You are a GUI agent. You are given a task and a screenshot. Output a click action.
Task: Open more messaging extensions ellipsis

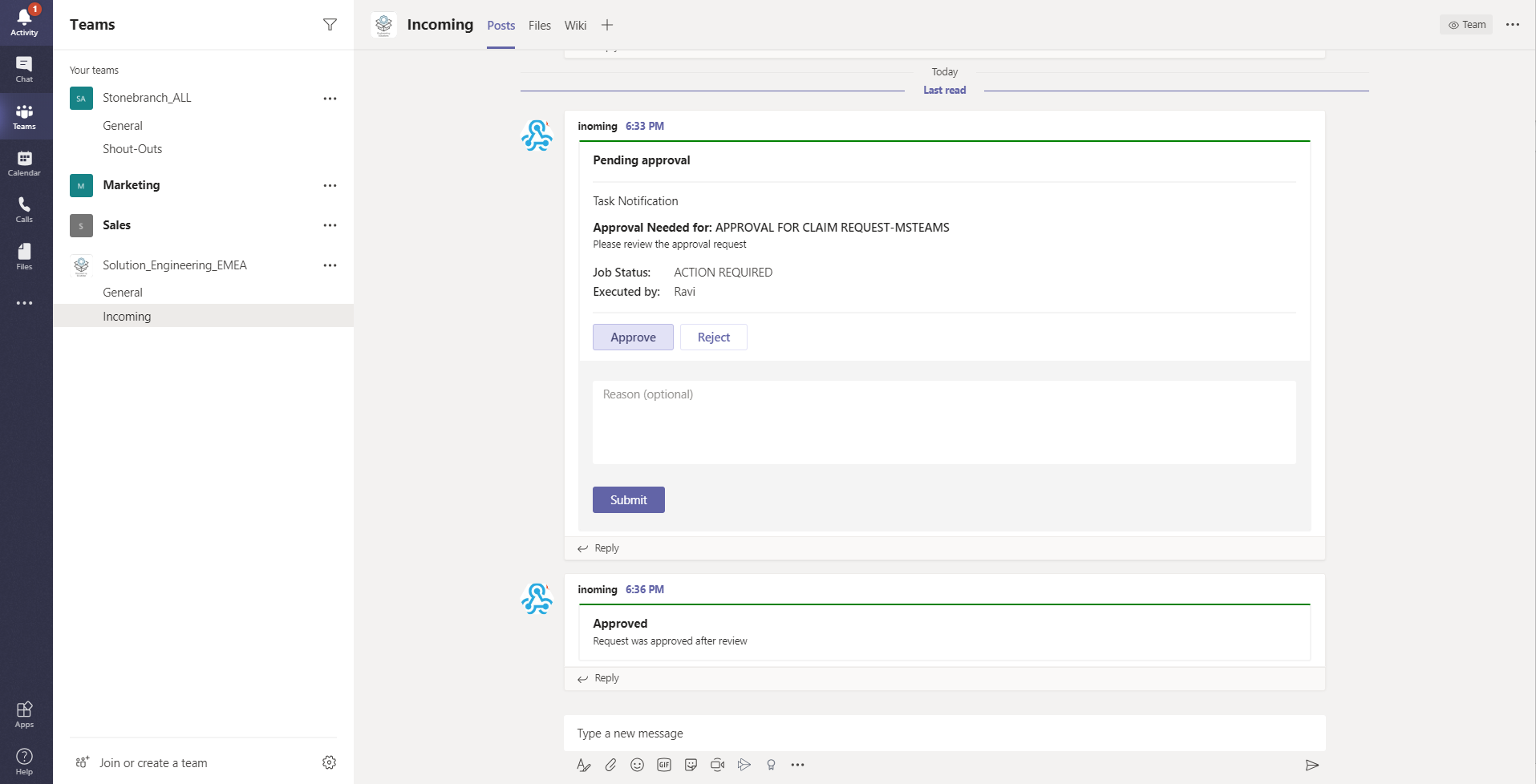[797, 765]
